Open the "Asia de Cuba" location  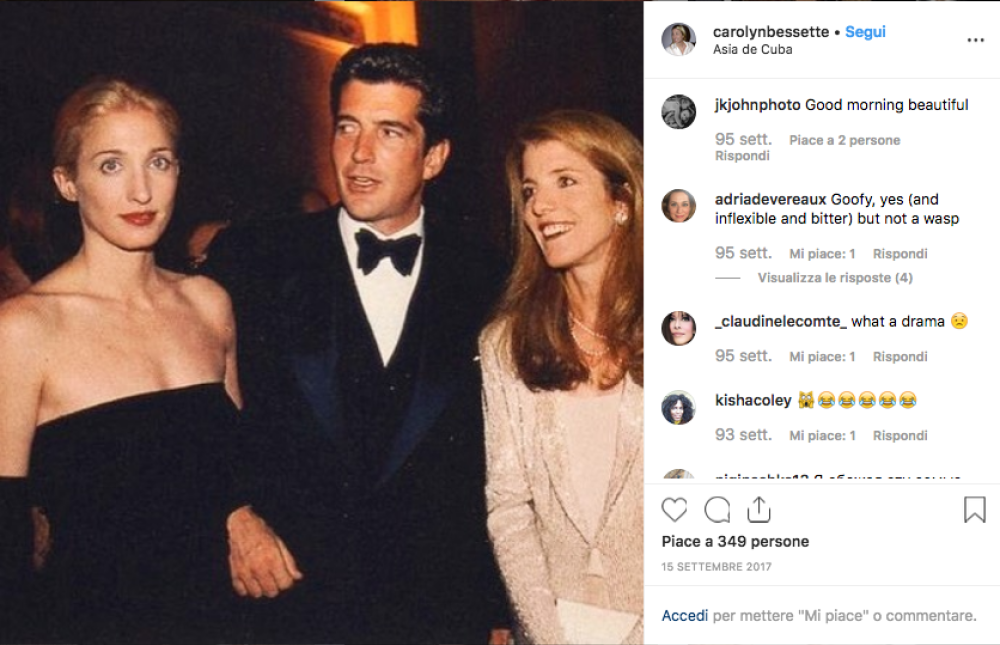751,49
